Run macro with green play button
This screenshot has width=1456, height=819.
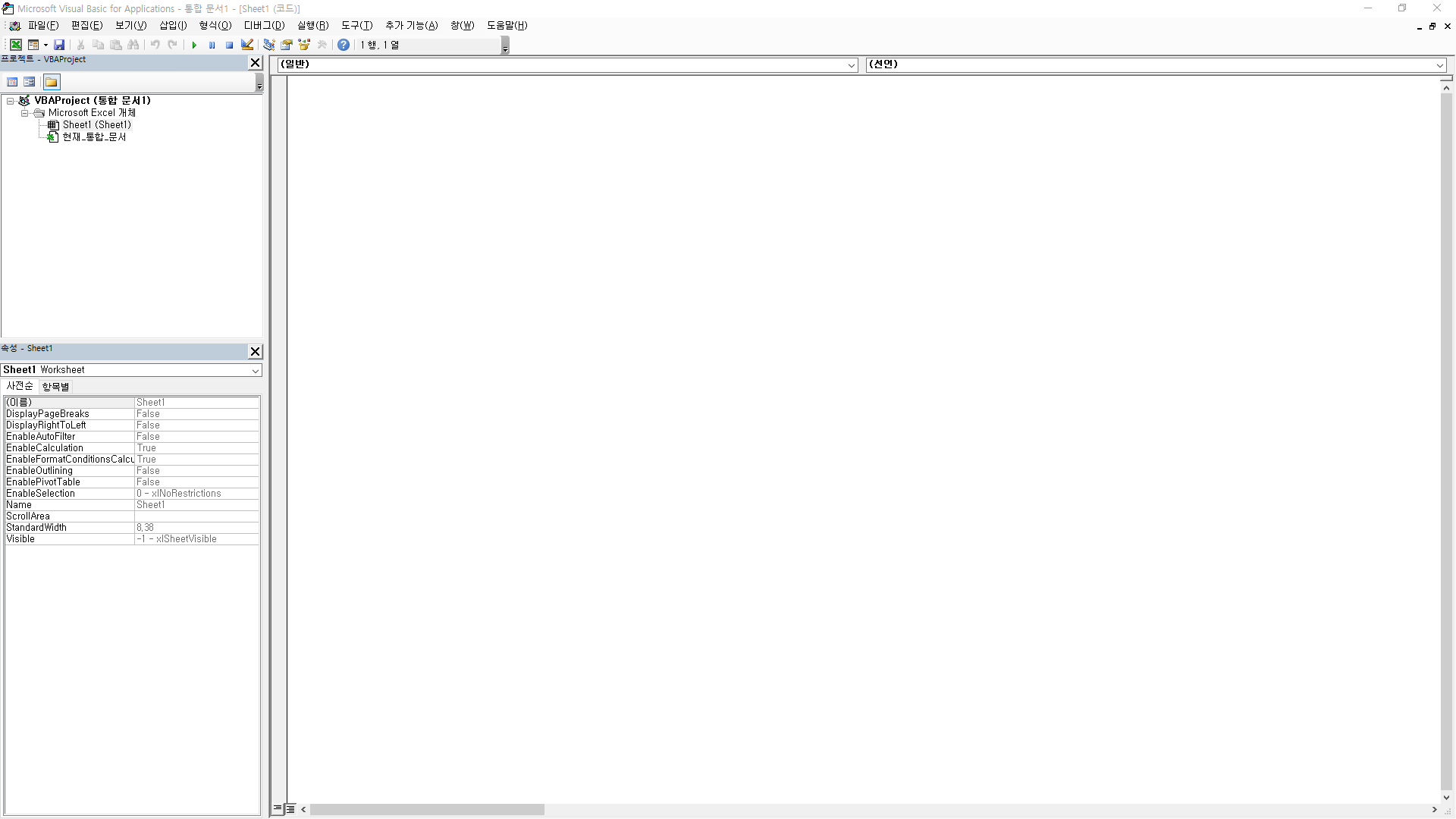(x=194, y=45)
